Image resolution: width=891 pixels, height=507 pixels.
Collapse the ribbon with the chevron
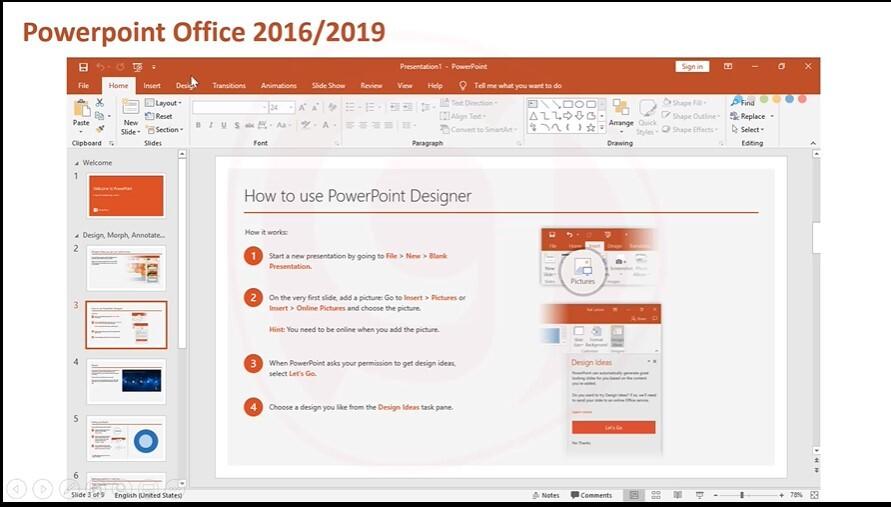pos(813,143)
